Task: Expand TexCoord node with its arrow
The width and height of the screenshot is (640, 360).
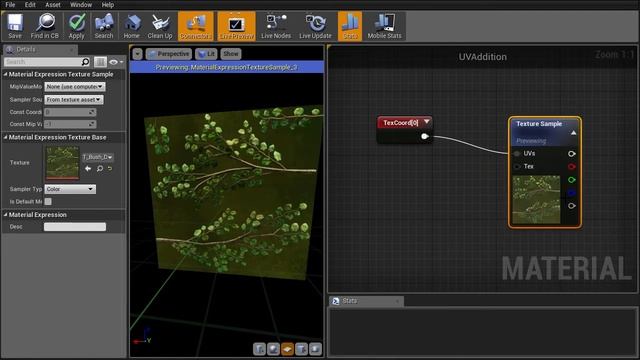Action: point(427,122)
